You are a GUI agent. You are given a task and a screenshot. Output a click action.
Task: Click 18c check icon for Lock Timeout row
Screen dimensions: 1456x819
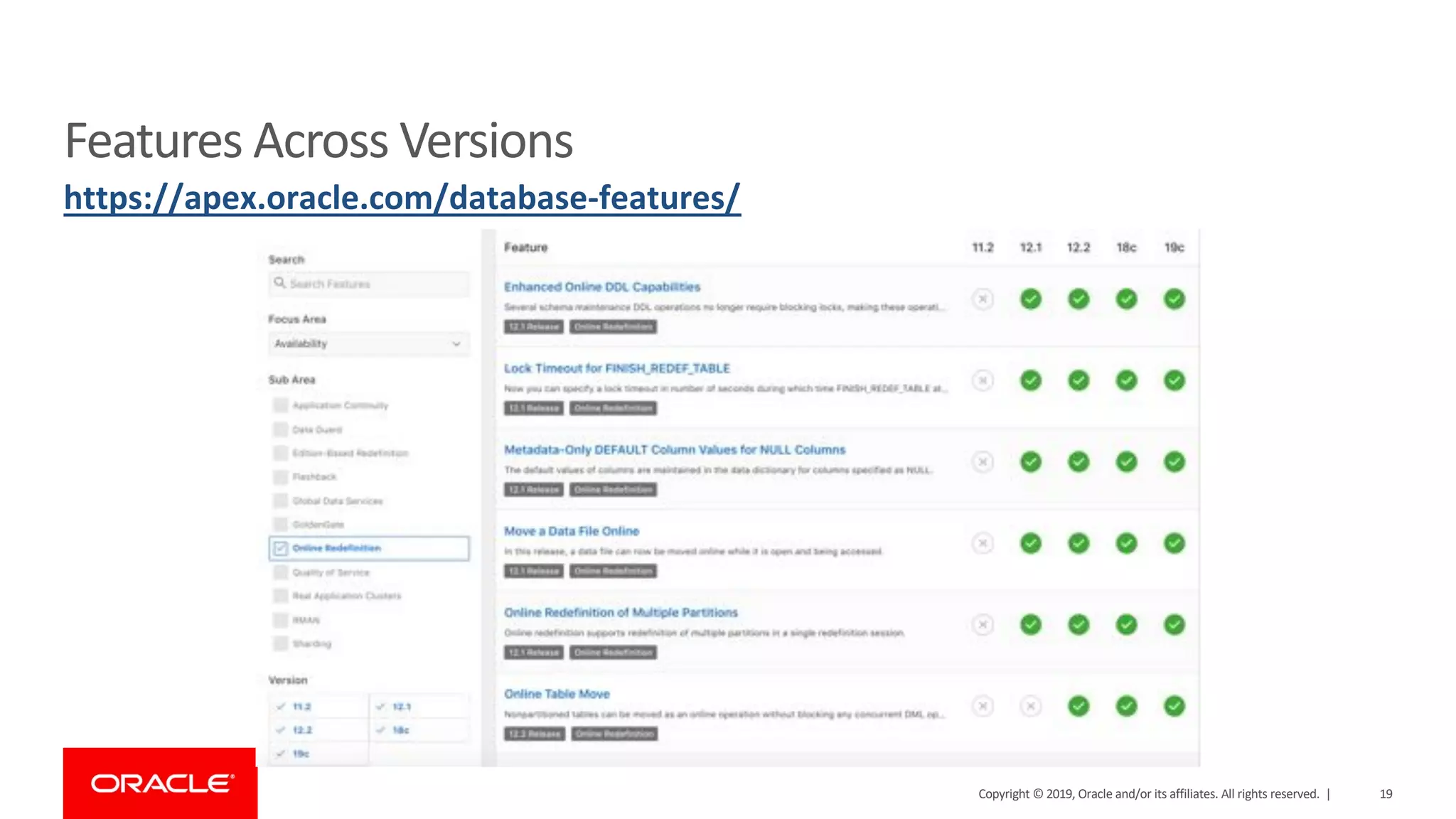[x=1126, y=380]
